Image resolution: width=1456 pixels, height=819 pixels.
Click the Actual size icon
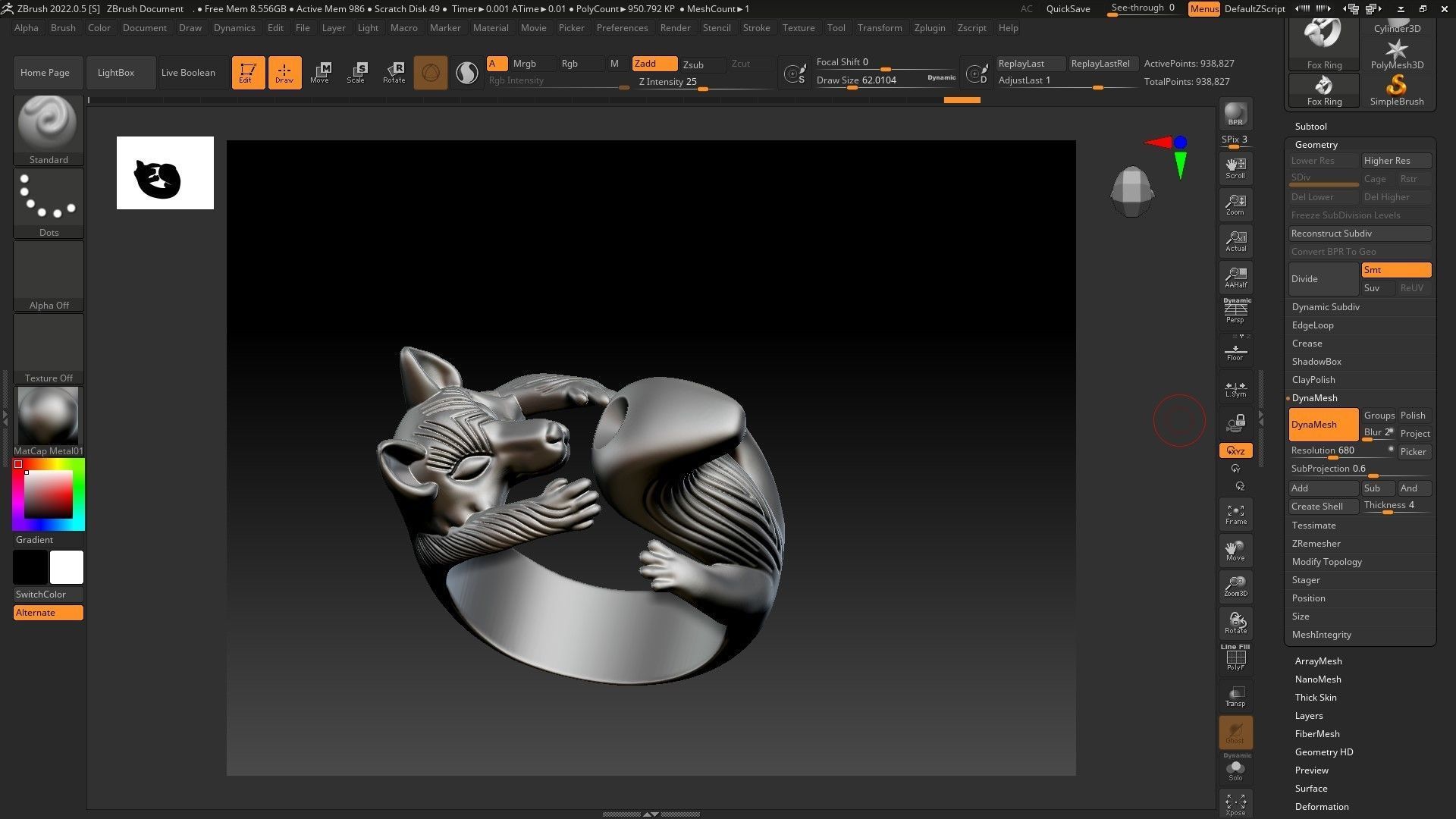[x=1235, y=241]
